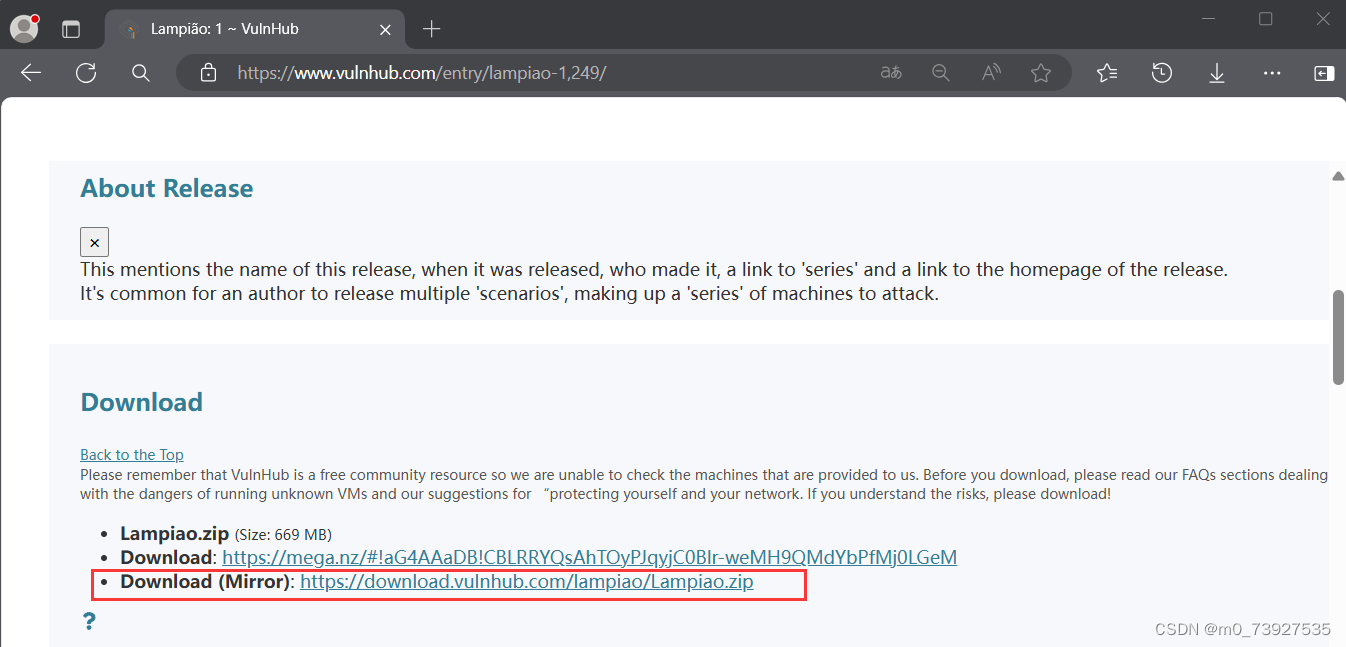The image size is (1346, 647).
Task: View site permissions via the lock icon
Action: (208, 72)
